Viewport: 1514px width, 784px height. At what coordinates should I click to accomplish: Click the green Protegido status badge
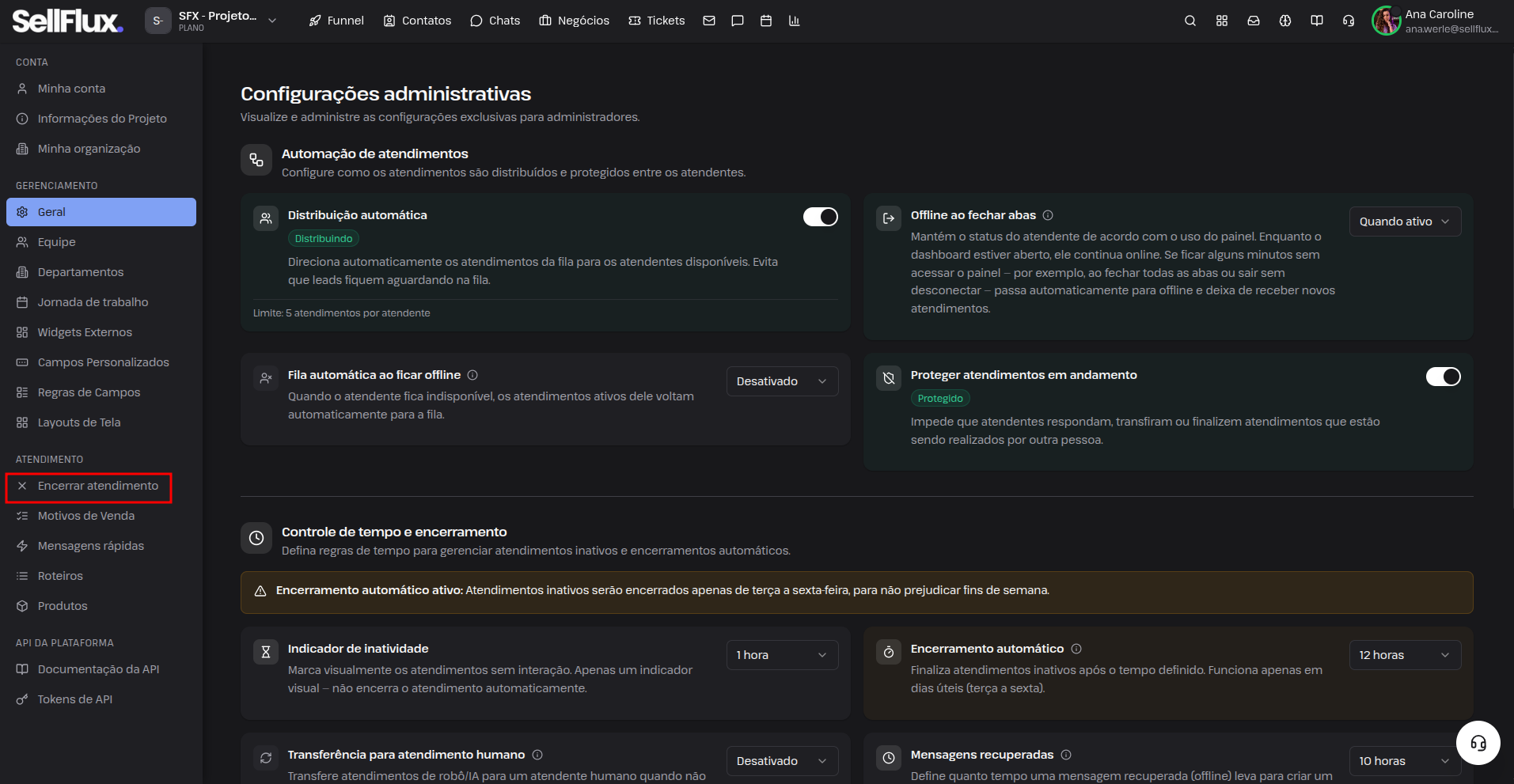point(940,399)
